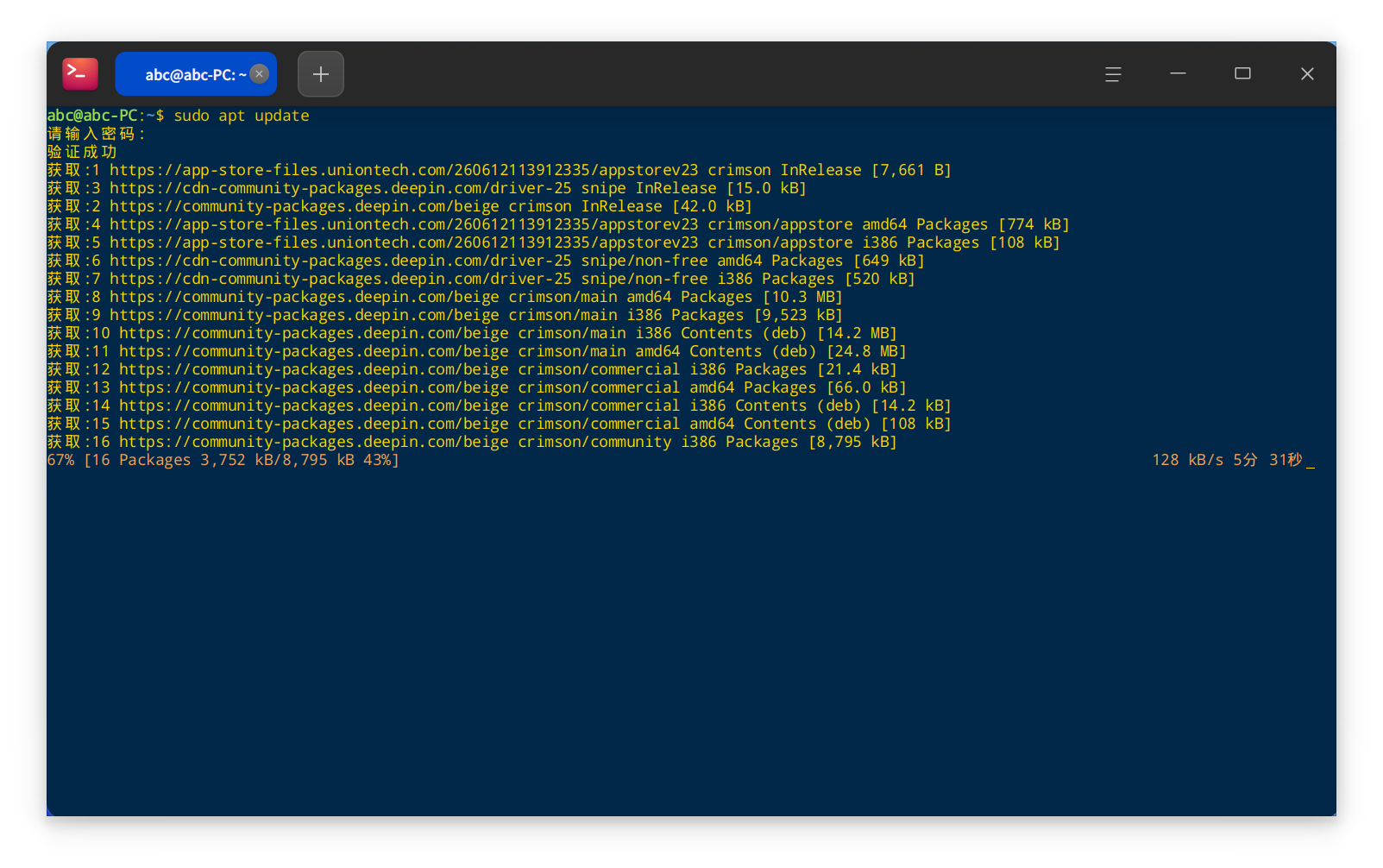Click the red terminal app icon
Image resolution: width=1383 pixels, height=868 pixels.
[80, 74]
